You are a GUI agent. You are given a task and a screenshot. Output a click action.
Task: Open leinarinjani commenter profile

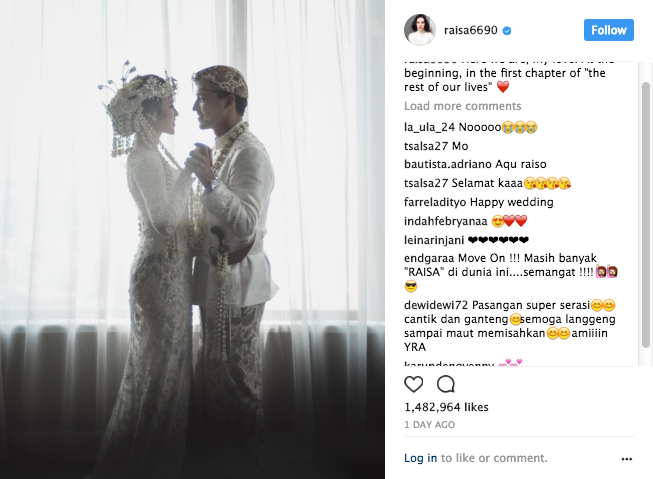tap(434, 240)
